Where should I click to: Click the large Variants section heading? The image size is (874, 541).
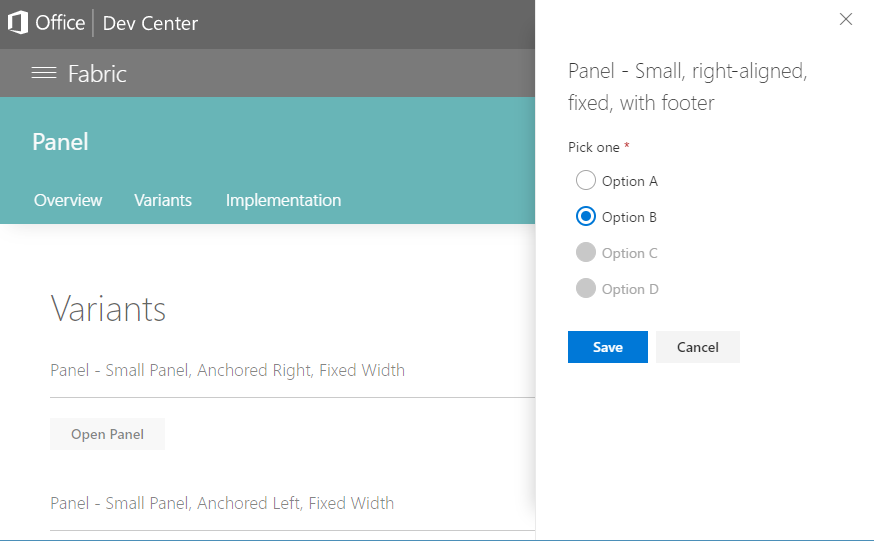[108, 309]
